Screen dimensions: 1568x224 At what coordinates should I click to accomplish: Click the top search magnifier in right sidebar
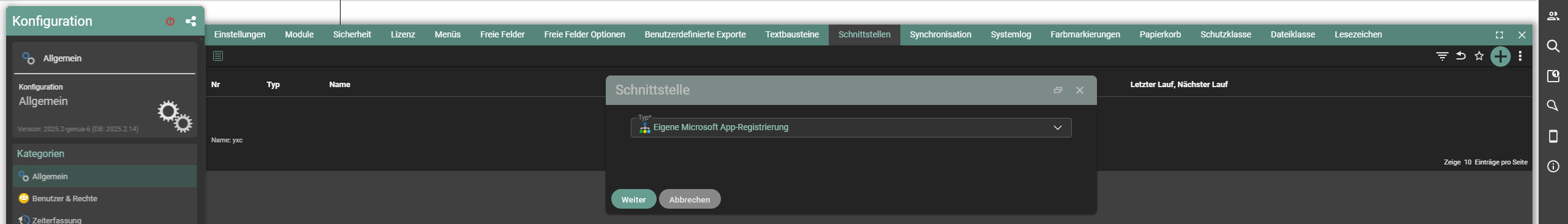(1553, 46)
